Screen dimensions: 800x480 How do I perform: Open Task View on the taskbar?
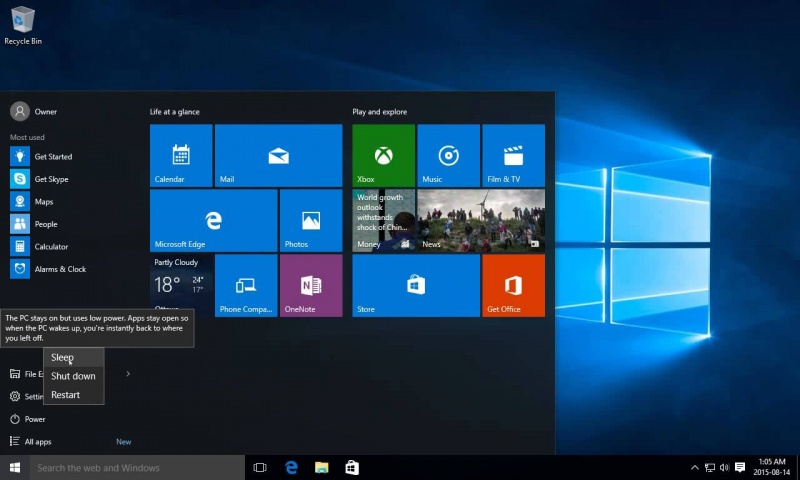(260, 468)
